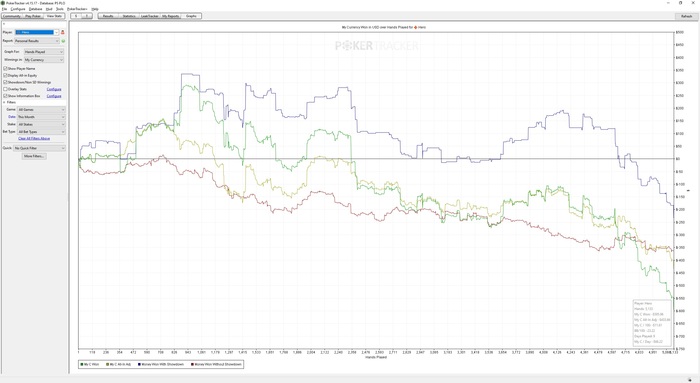Click the graph title above the chart
This screenshot has height=383, width=700.
383,27
